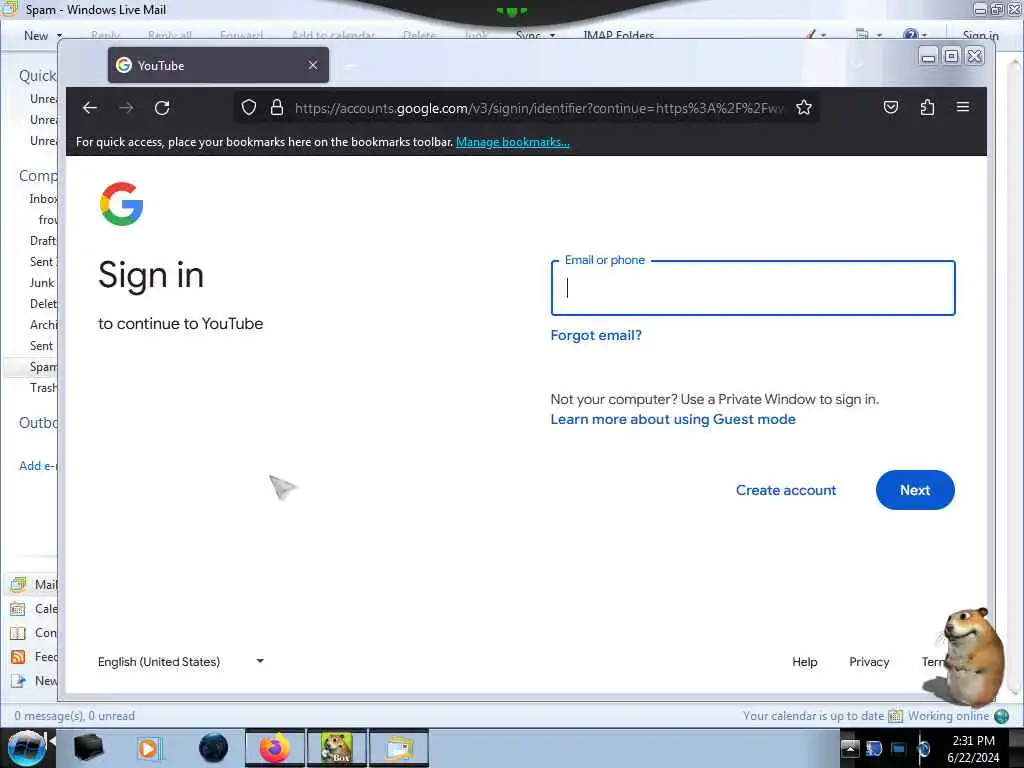
Task: Open the hamster Box taskbar application
Action: tap(337, 748)
